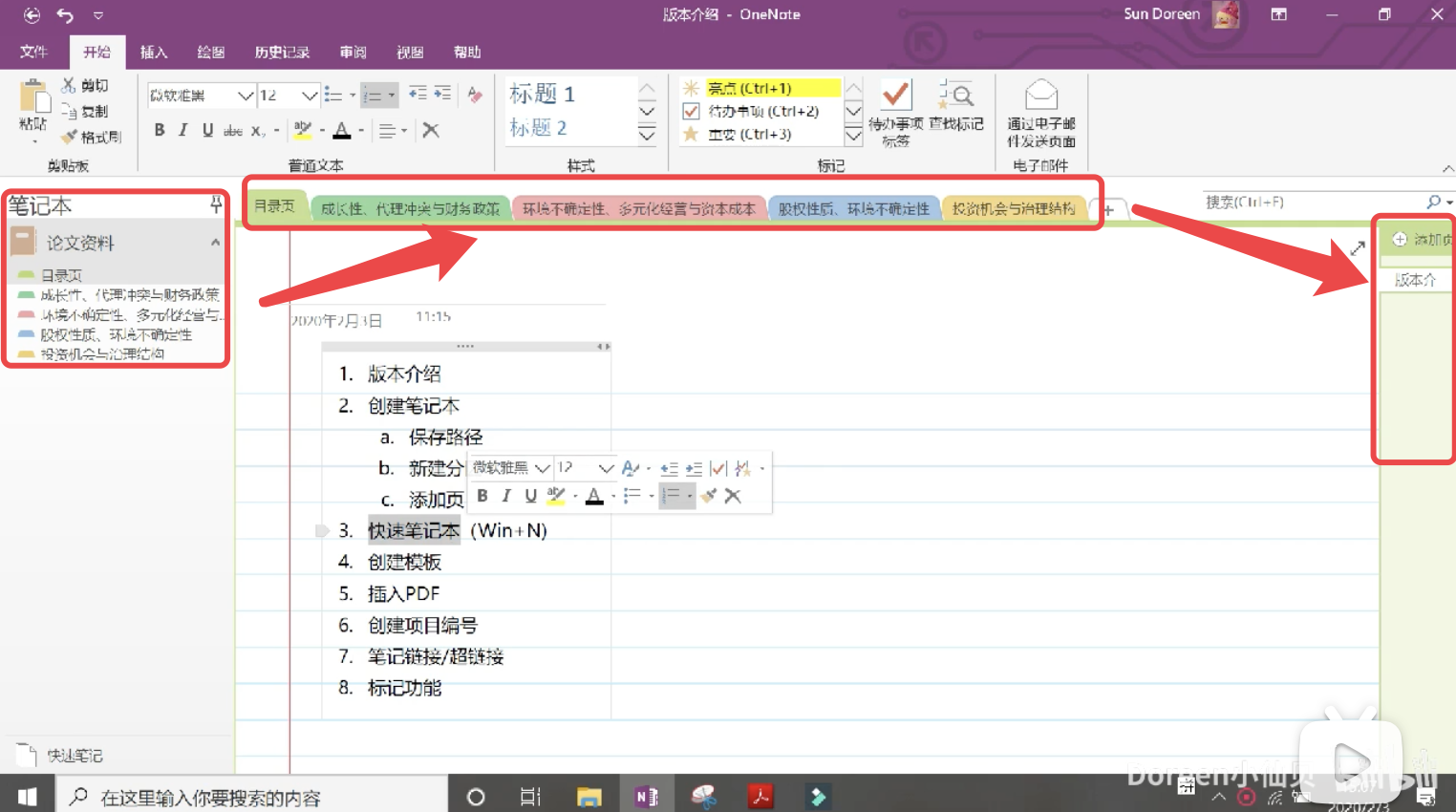Viewport: 1456px width, 812px height.
Task: Toggle the numbered list button in ribbon
Action: 373,96
